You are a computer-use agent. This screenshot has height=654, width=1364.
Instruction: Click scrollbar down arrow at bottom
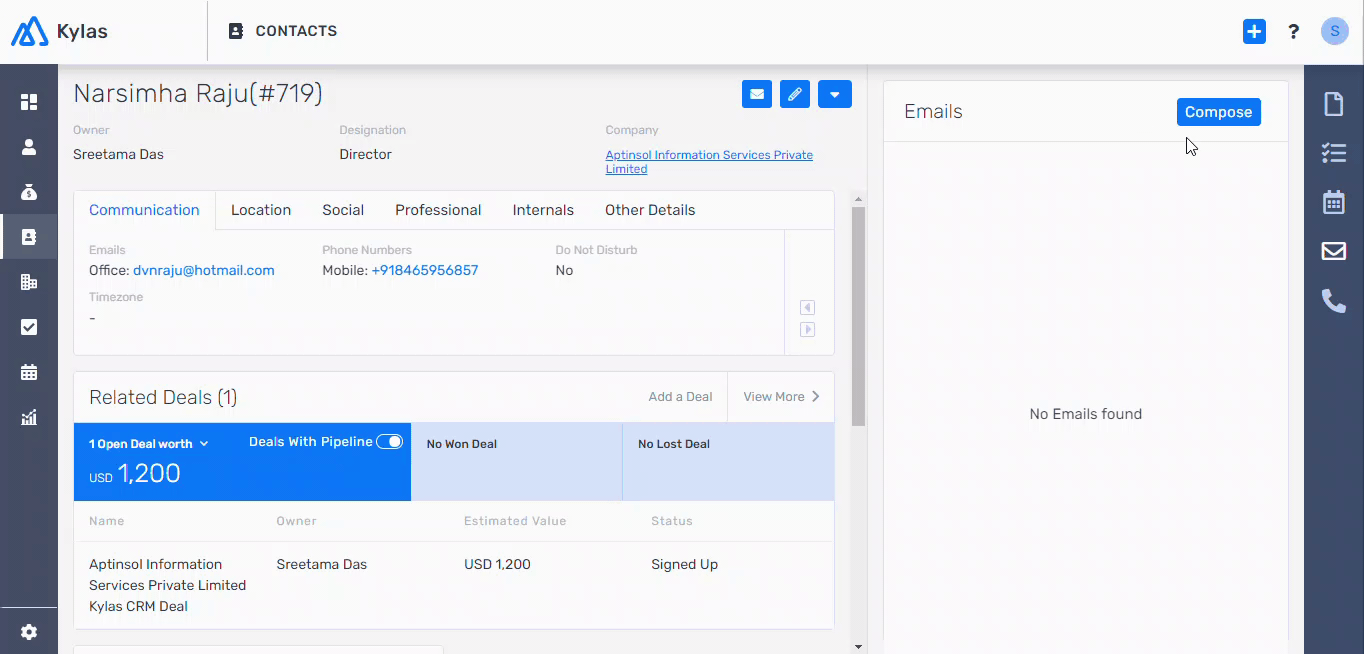pyautogui.click(x=858, y=647)
